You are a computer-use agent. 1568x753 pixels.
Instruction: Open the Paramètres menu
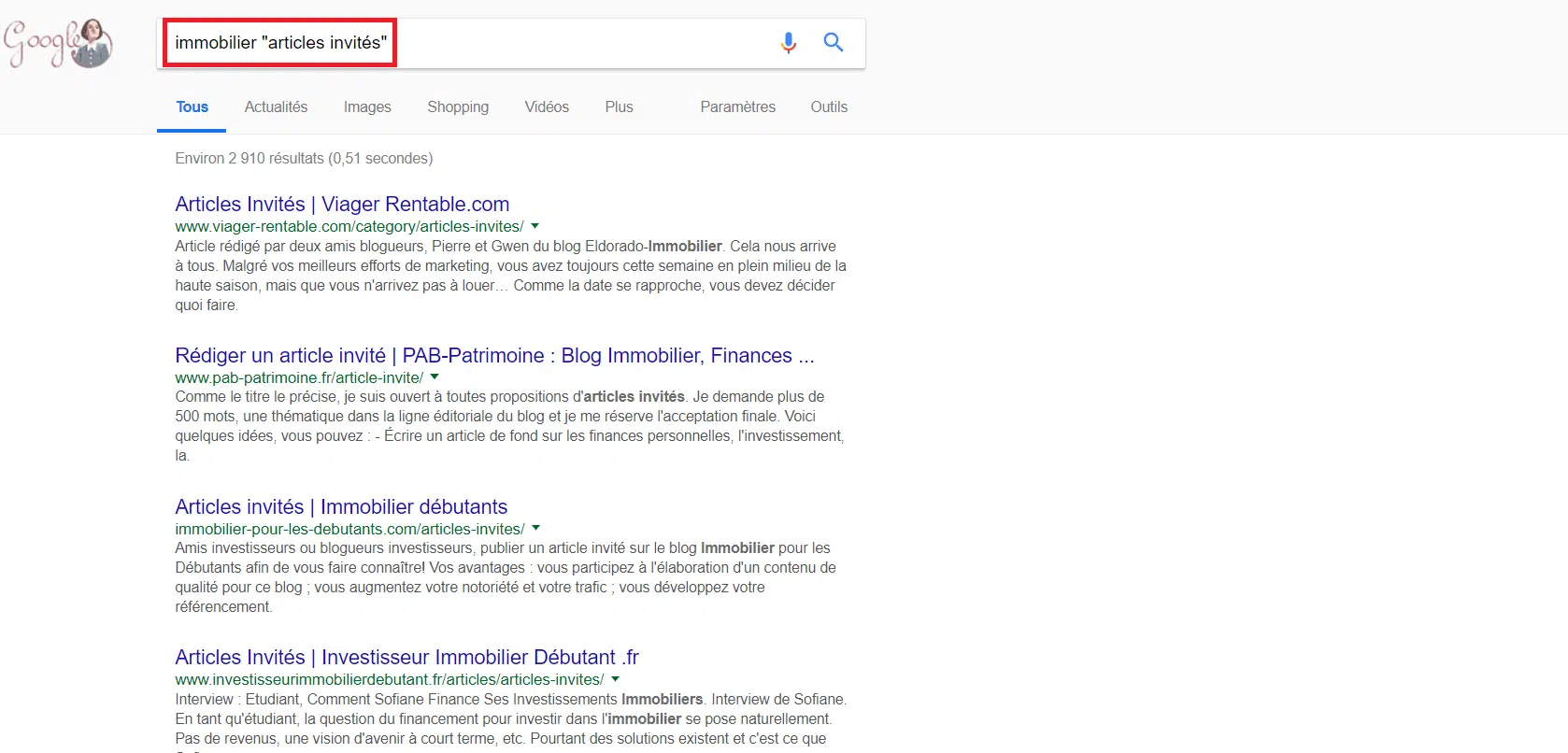tap(737, 107)
